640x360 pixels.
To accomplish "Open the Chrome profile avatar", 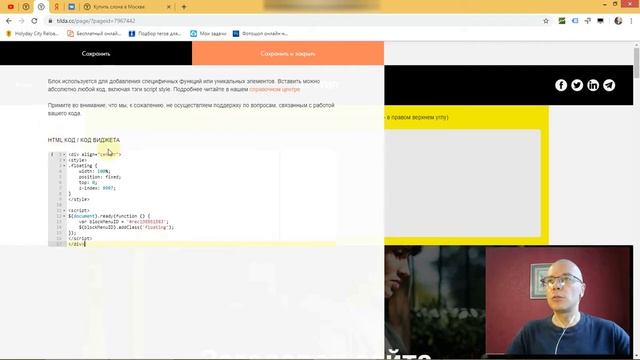I will coord(618,21).
